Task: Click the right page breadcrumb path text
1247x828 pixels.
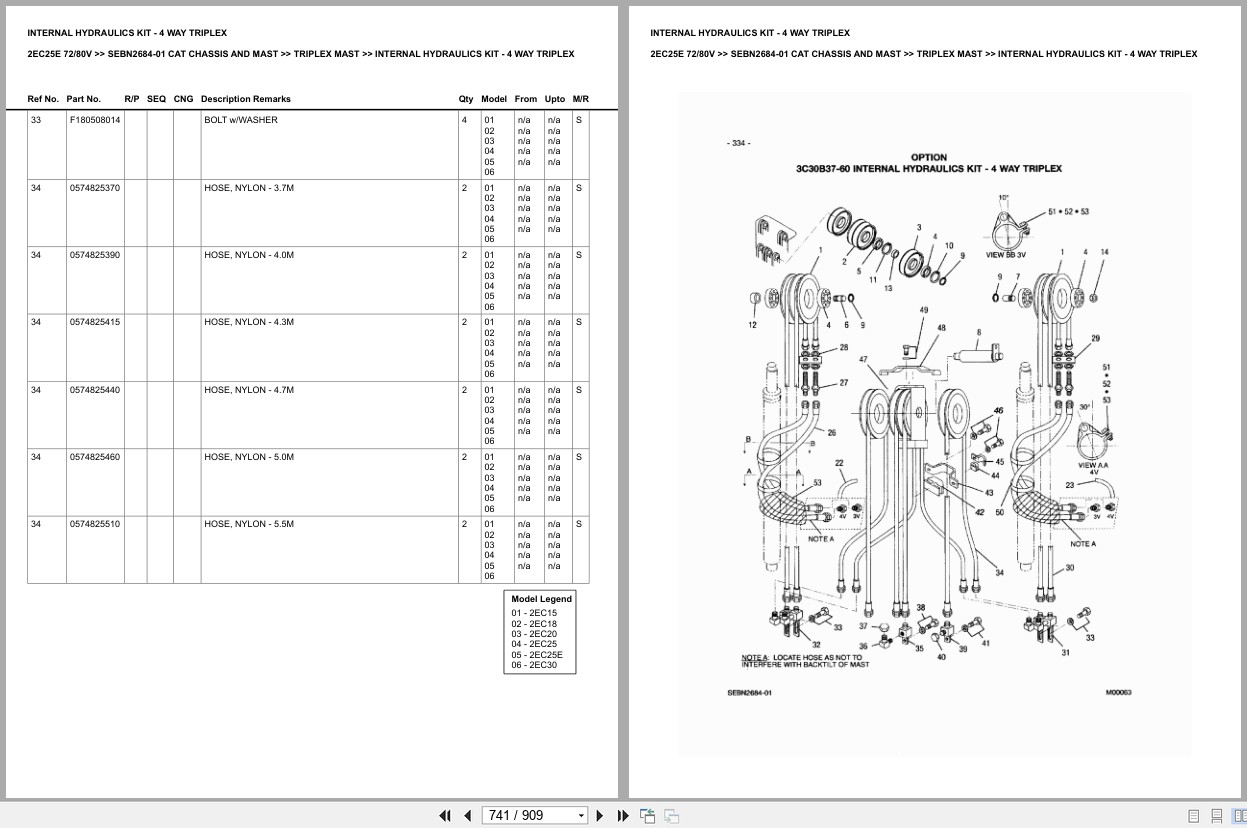Action: coord(923,54)
